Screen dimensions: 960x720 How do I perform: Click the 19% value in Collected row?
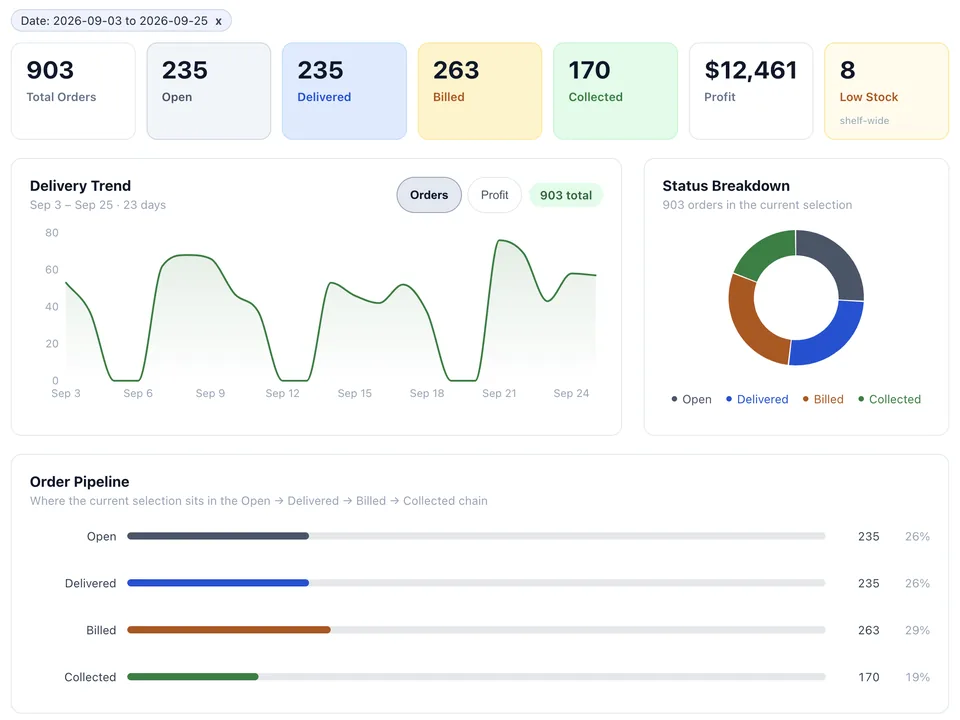pyautogui.click(x=917, y=677)
